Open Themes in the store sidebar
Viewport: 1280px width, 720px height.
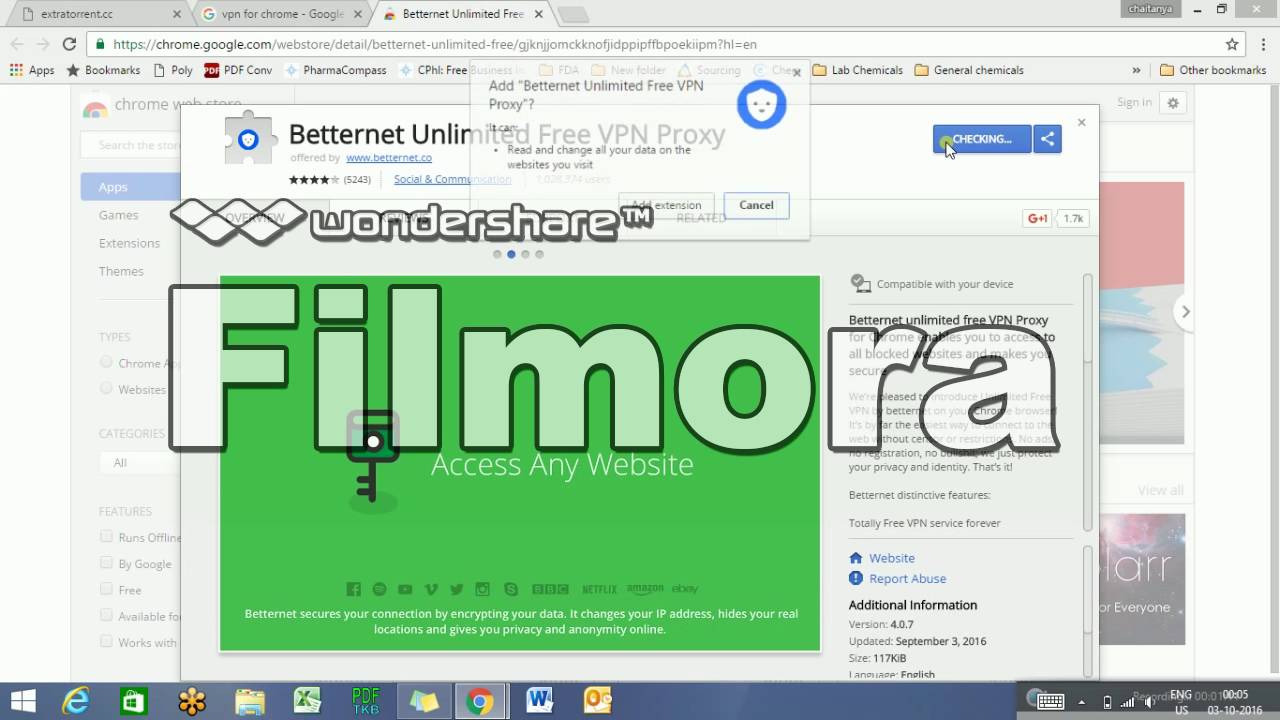tap(121, 271)
